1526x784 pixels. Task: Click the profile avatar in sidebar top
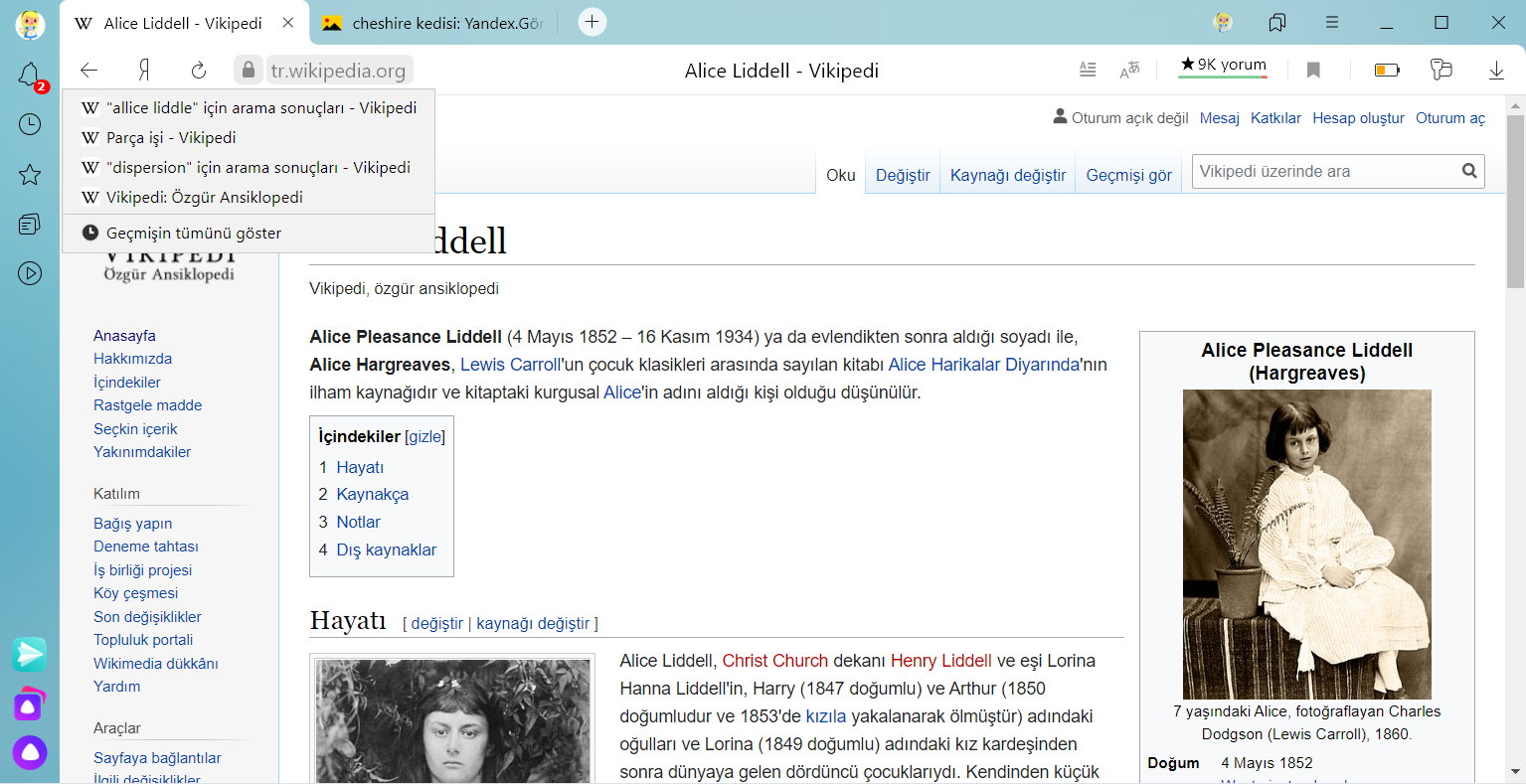coord(30,24)
